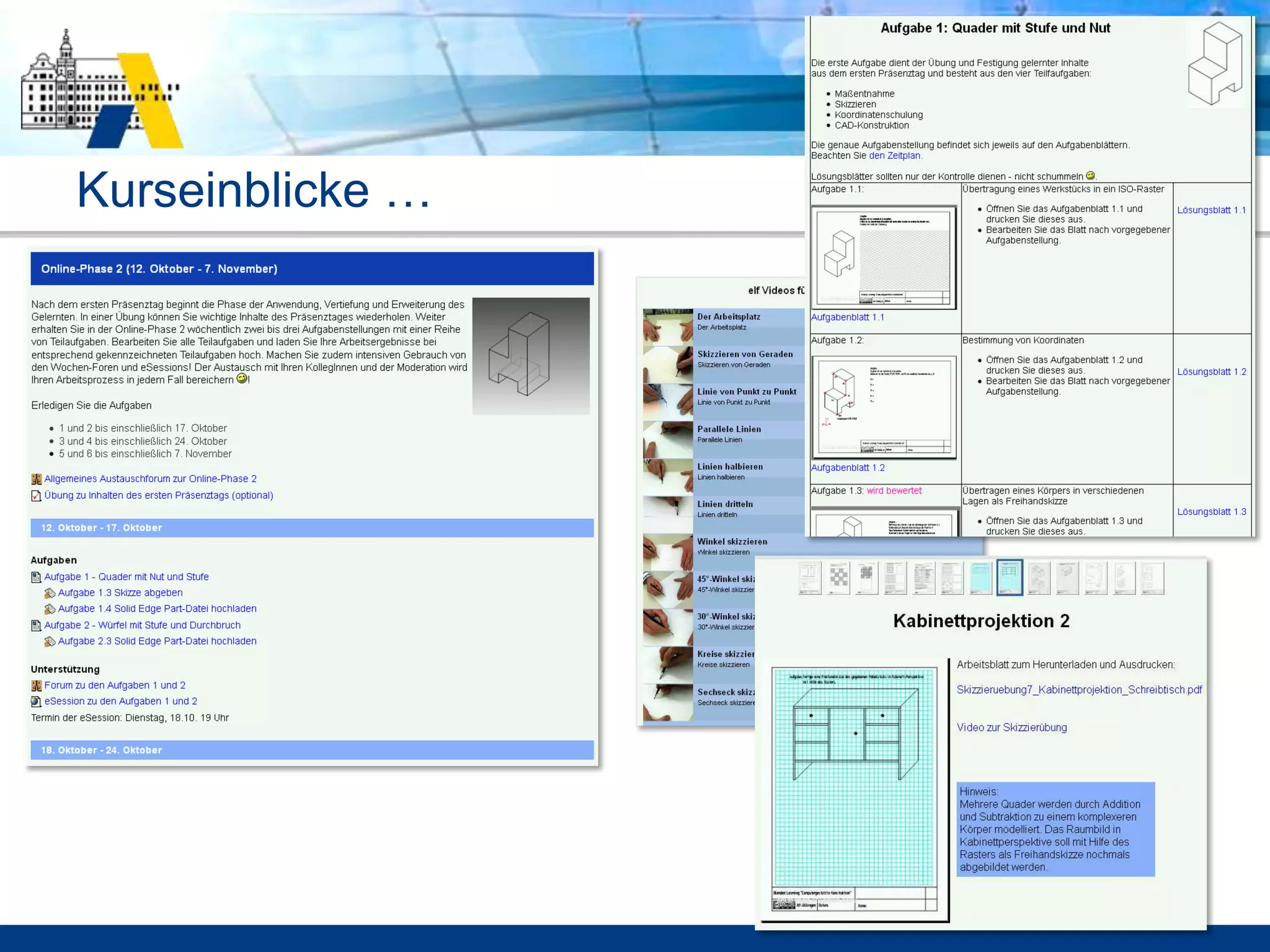Open eSession zu den Aufgaben 1 und 2
The image size is (1270, 952).
point(121,702)
